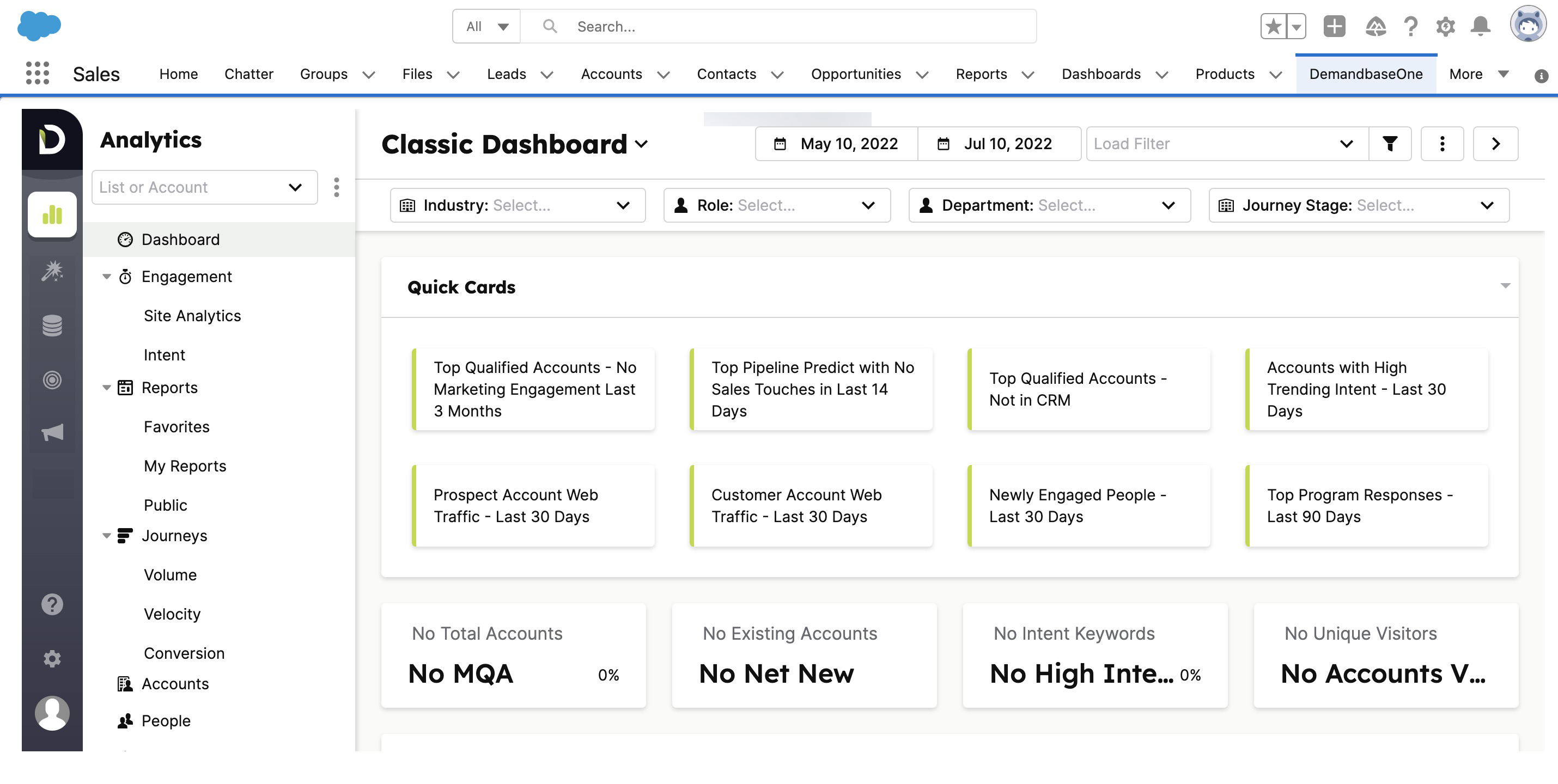
Task: Click the megaphone icon in the sidebar
Action: 52,433
